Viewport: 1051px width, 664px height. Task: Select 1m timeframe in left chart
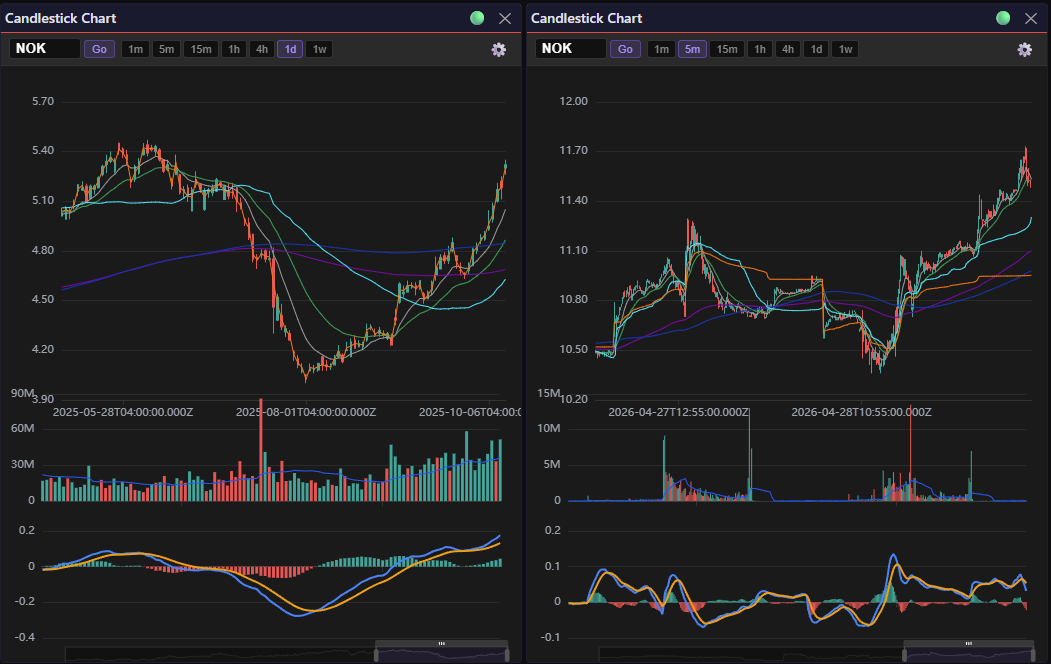pos(136,49)
